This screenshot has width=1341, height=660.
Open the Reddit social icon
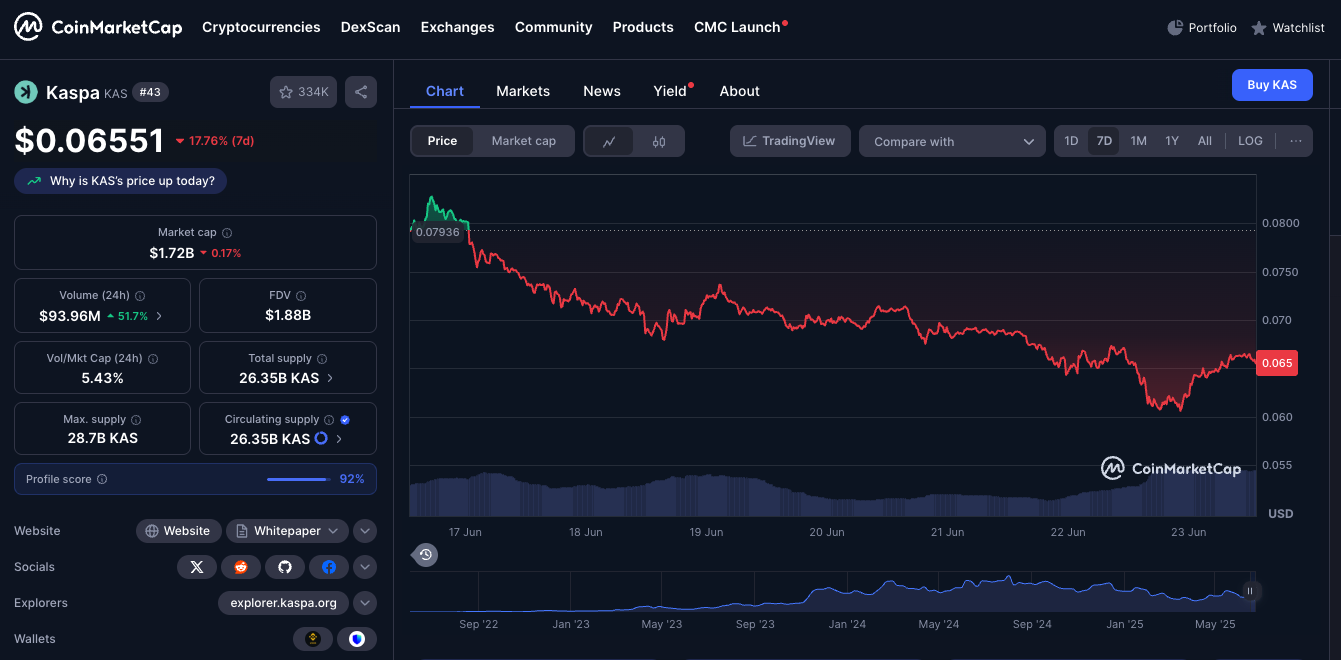[x=241, y=567]
